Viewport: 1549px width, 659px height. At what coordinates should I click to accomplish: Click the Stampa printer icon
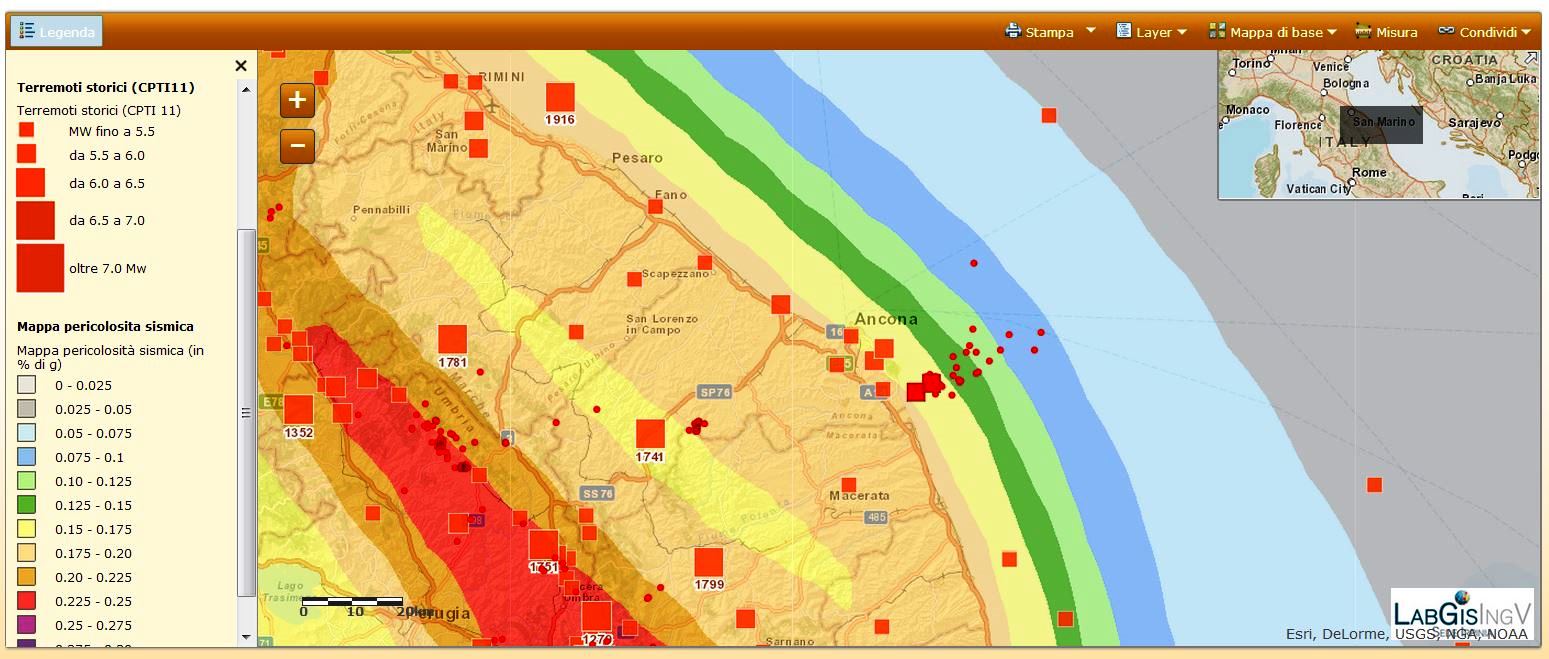[x=1013, y=31]
